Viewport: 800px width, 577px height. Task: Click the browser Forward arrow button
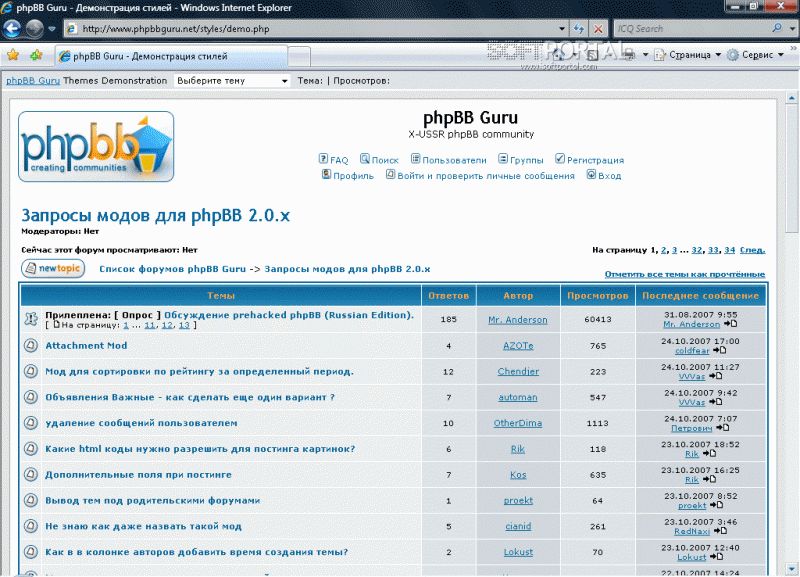(34, 29)
